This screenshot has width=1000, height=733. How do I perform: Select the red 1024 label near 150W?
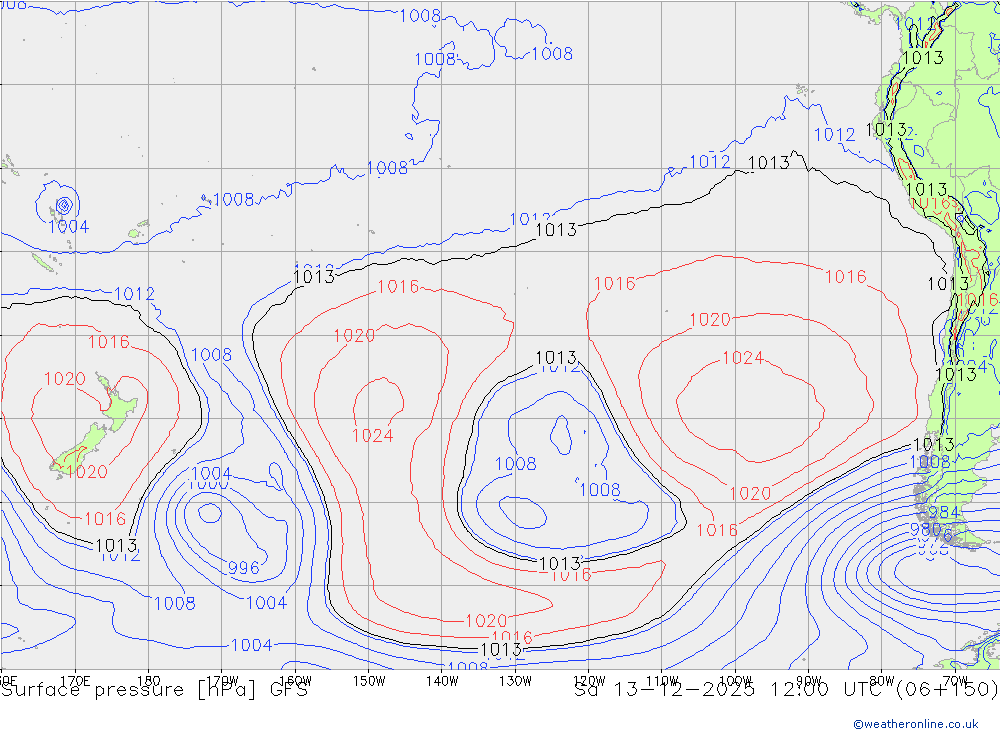click(x=373, y=436)
